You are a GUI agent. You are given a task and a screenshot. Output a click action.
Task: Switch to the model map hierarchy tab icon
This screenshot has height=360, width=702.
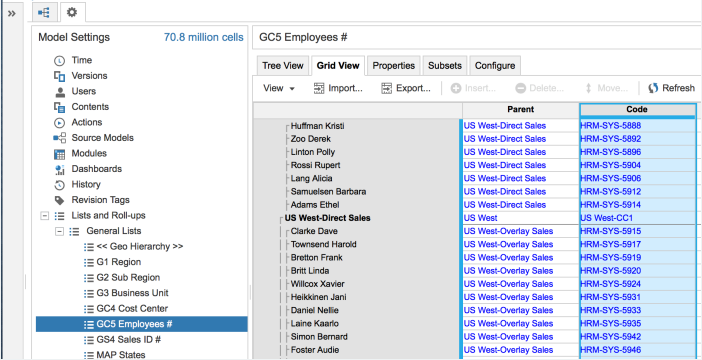click(45, 13)
